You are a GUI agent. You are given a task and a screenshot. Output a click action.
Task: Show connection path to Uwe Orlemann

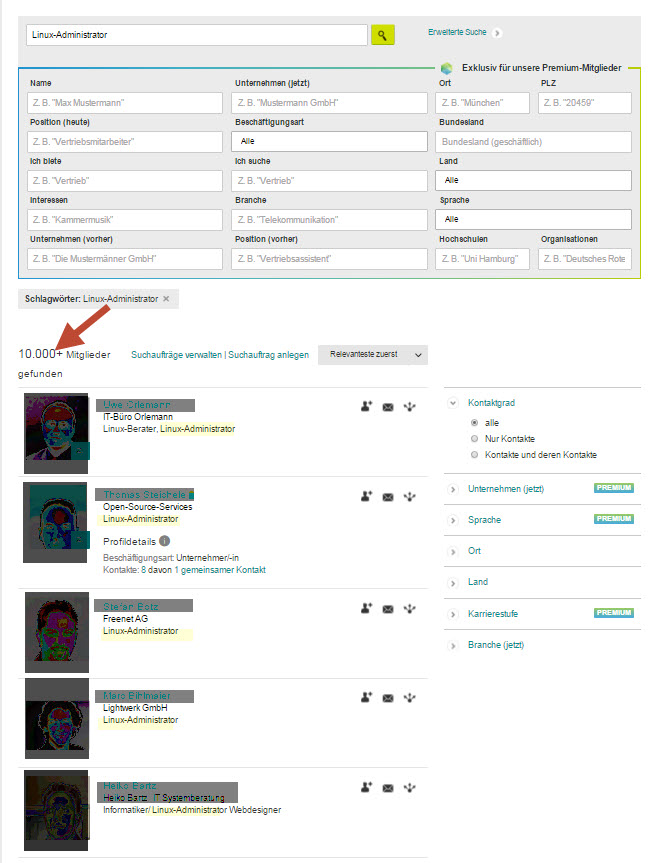(409, 407)
